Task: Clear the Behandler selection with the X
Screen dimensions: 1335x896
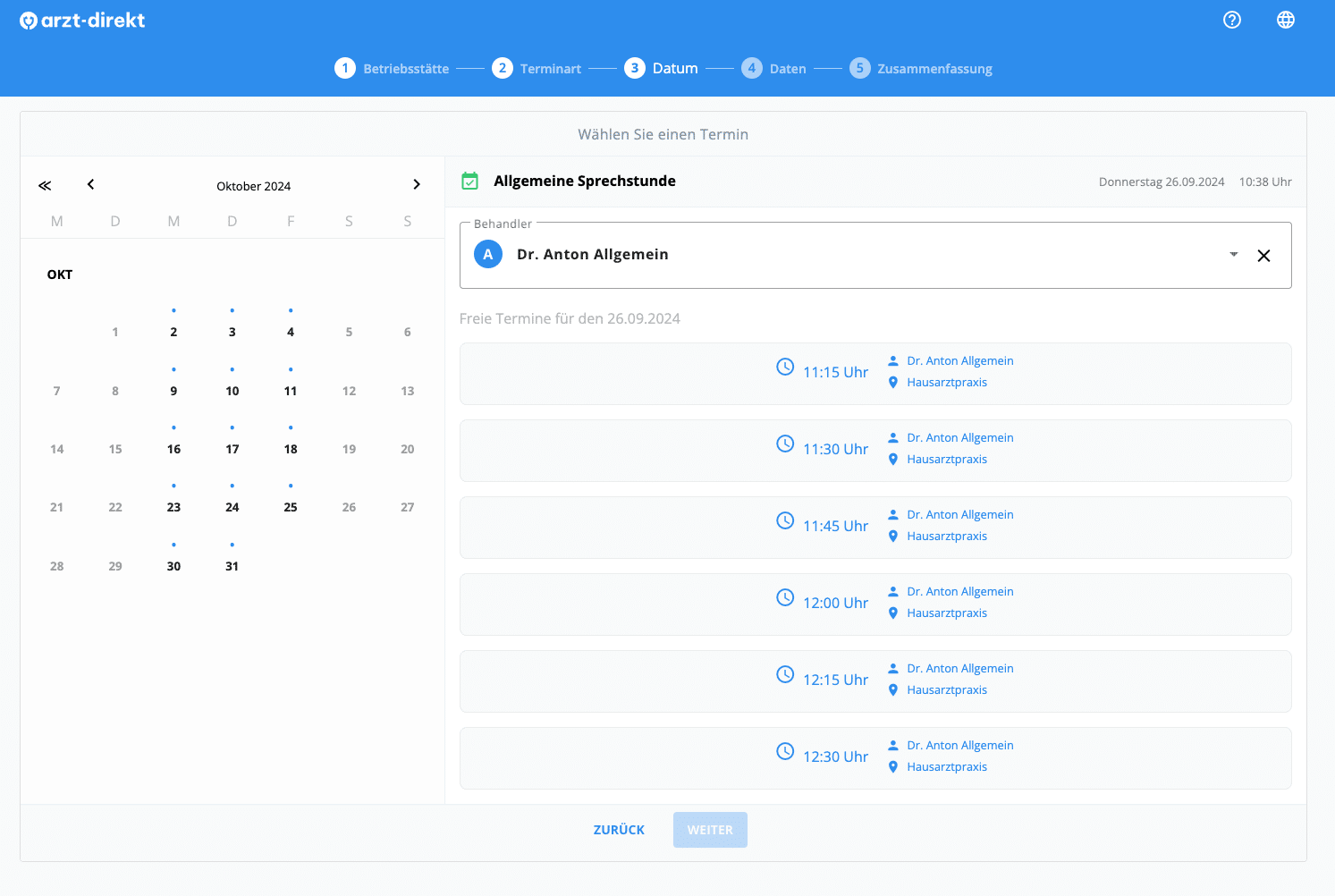Action: tap(1263, 256)
